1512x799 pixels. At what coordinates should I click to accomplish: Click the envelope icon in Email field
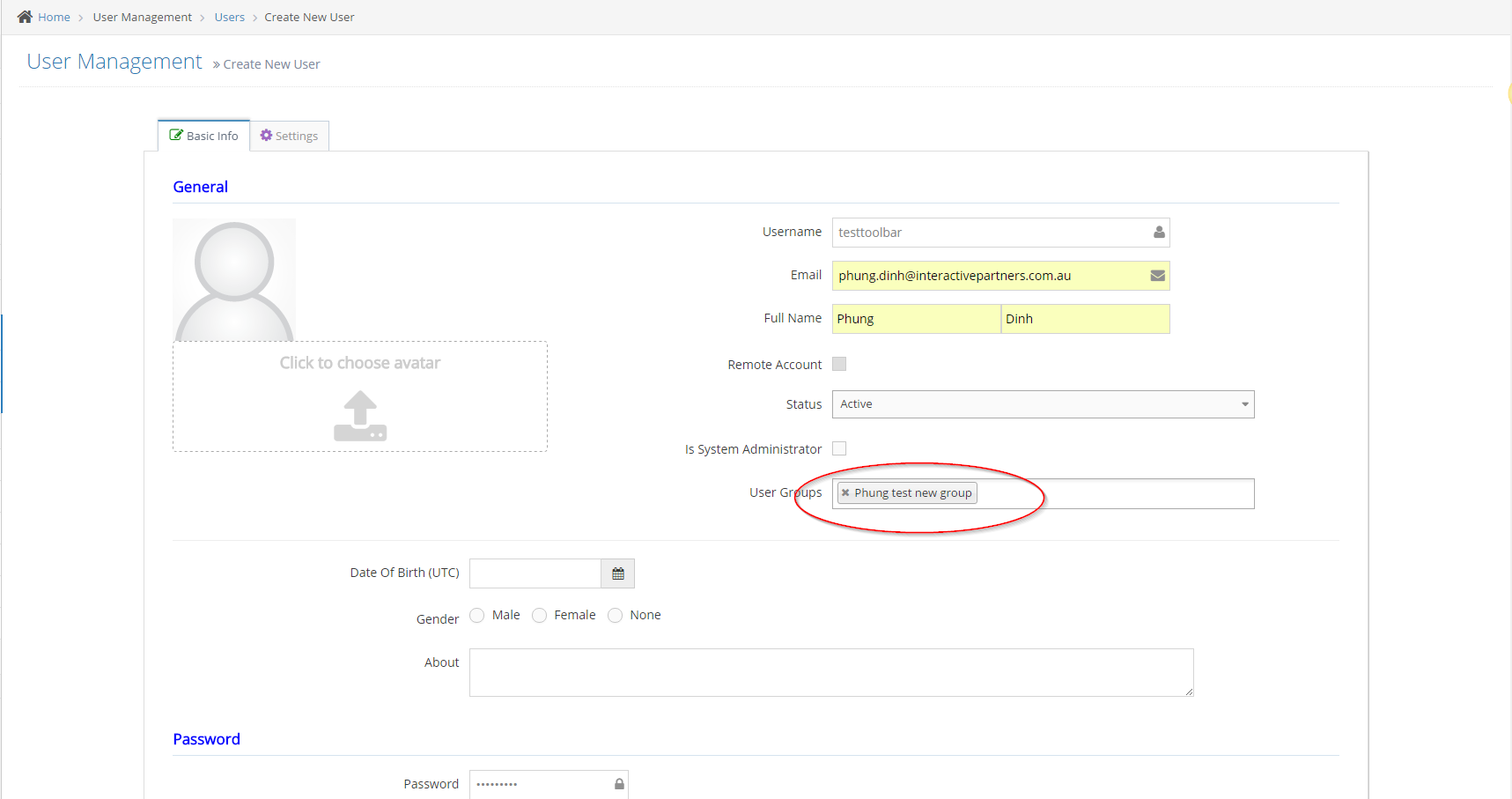[x=1158, y=276]
